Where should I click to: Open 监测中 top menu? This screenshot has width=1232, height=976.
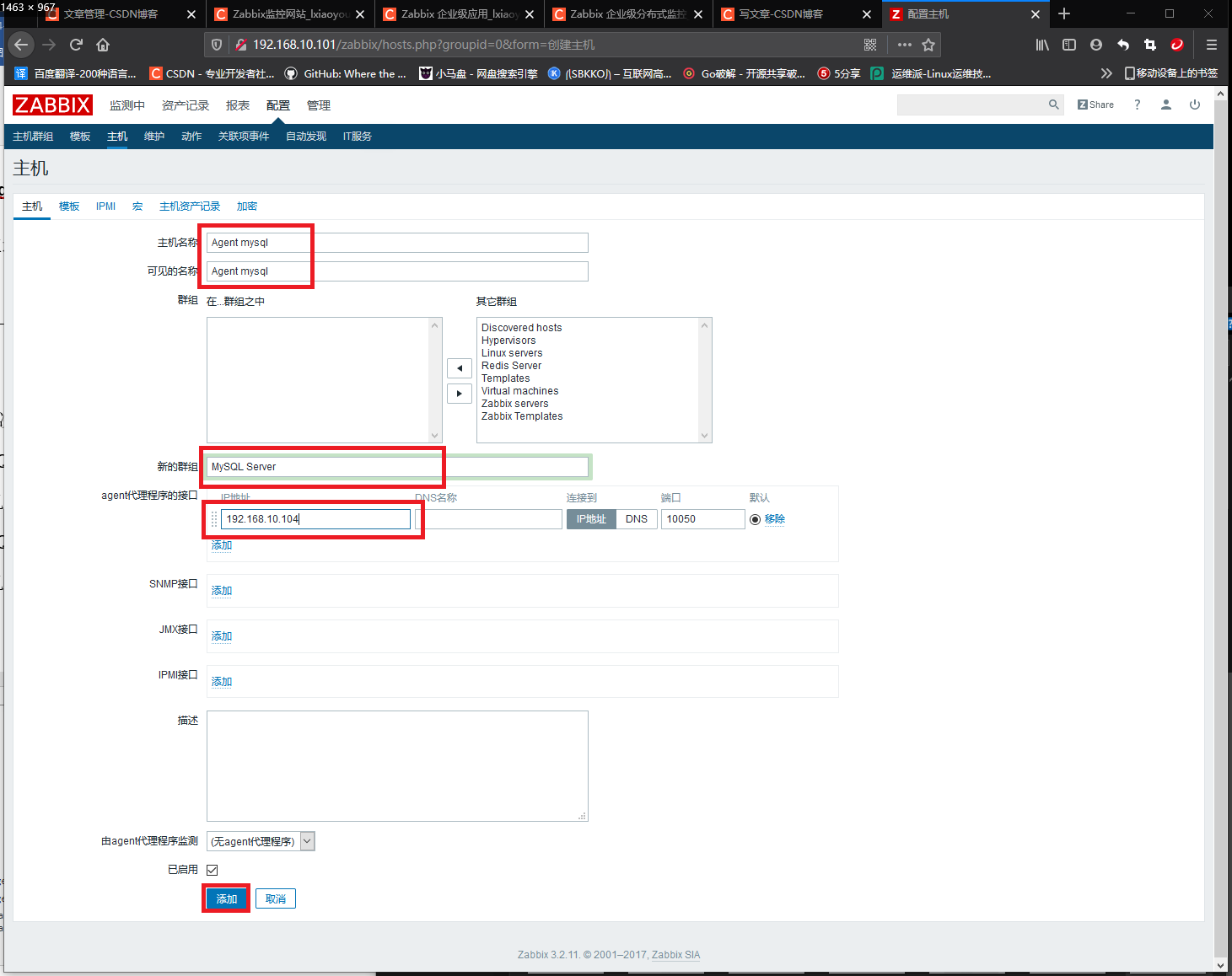click(127, 105)
